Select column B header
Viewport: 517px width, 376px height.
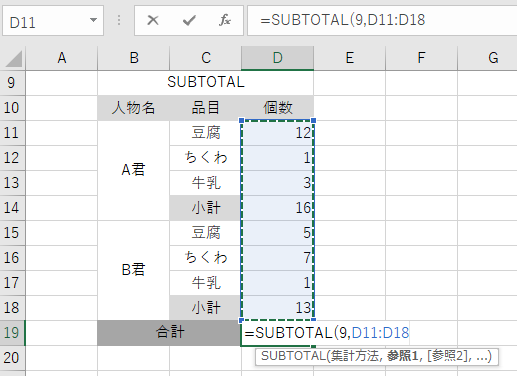[x=134, y=58]
